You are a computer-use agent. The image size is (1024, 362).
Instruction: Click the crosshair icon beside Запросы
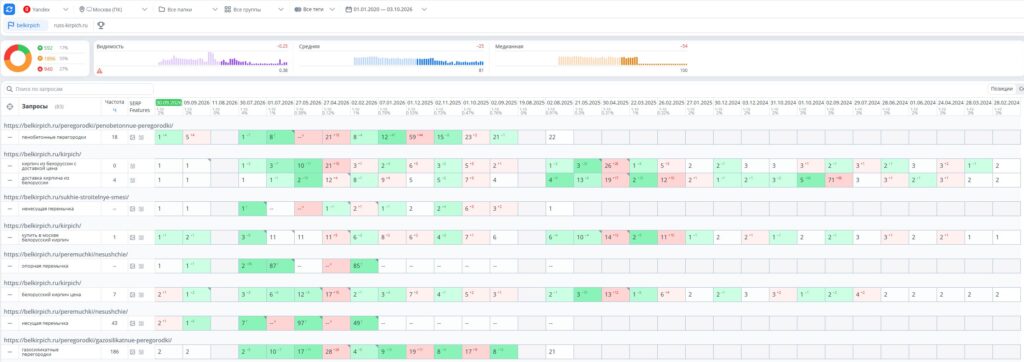pos(10,107)
